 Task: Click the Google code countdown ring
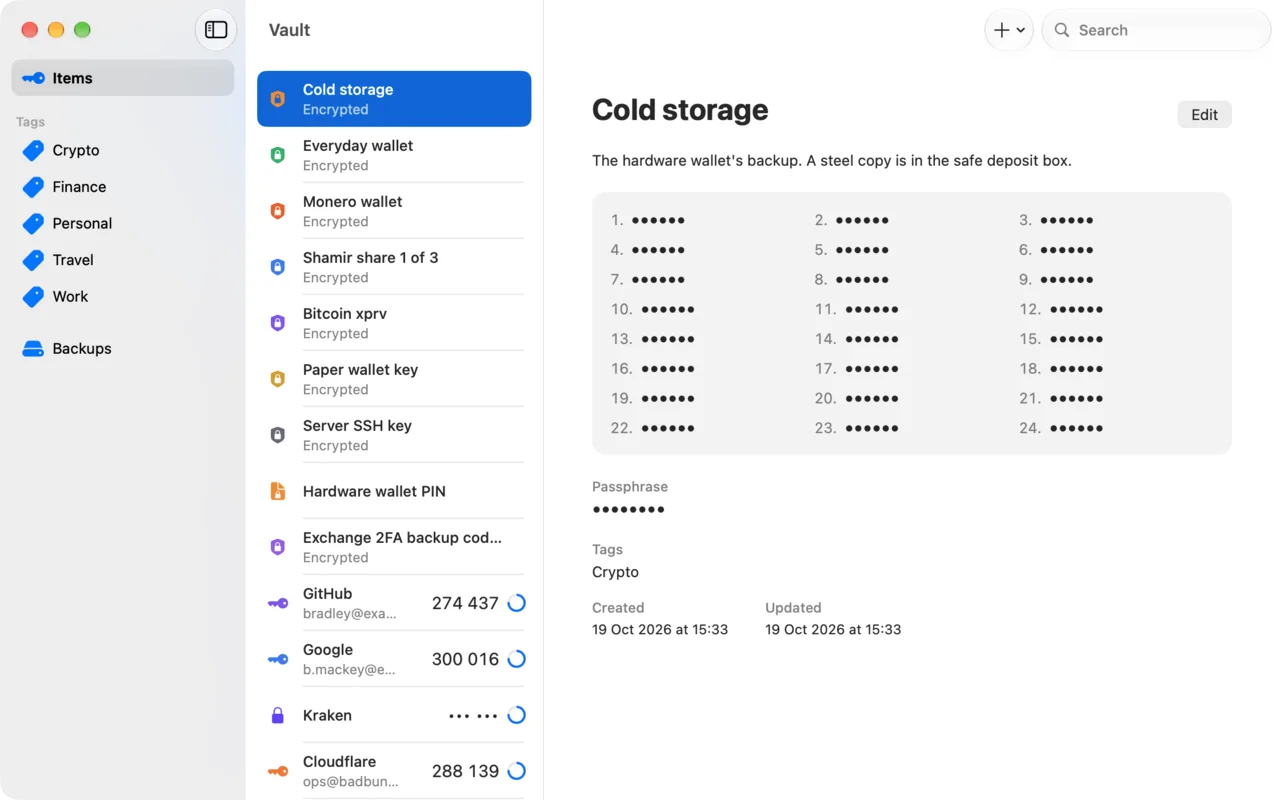tap(516, 659)
